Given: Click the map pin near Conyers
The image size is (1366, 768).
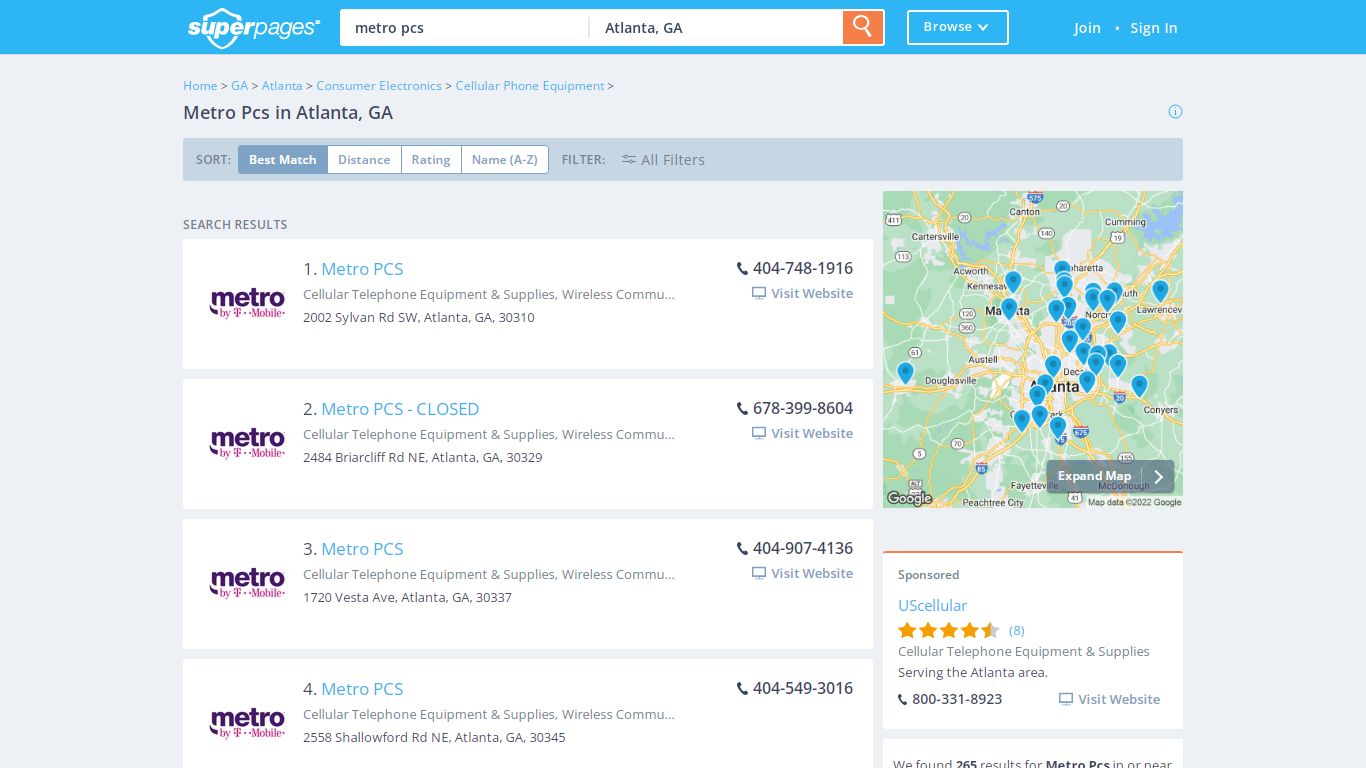Looking at the screenshot, I should point(1139,386).
